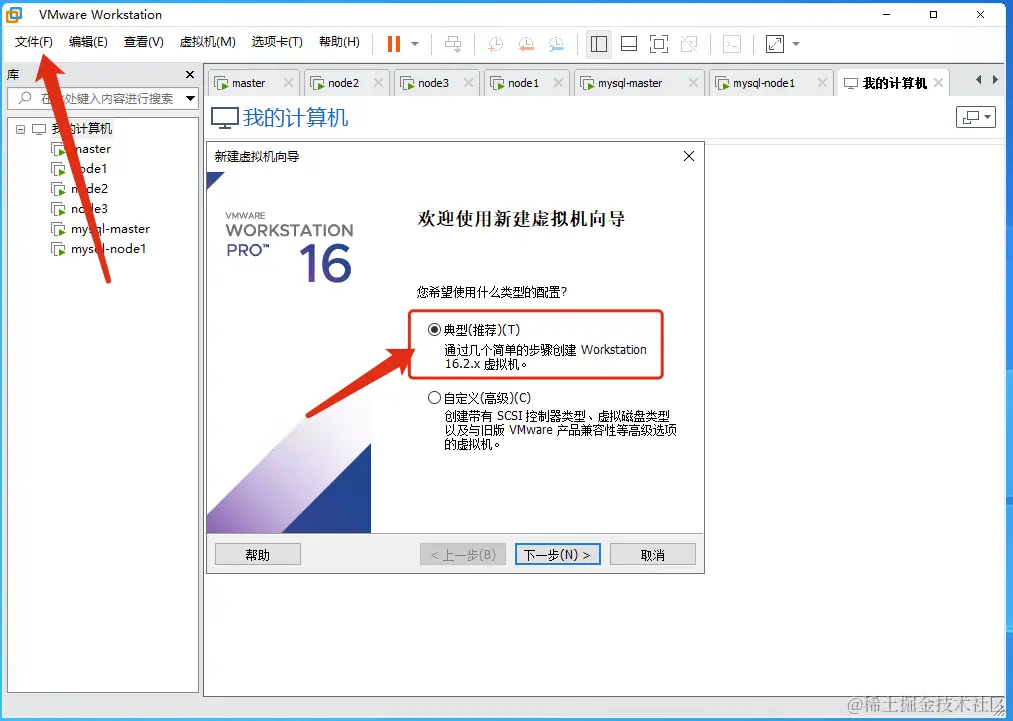Open the 查看(V) menu
This screenshot has height=721, width=1013.
(143, 42)
